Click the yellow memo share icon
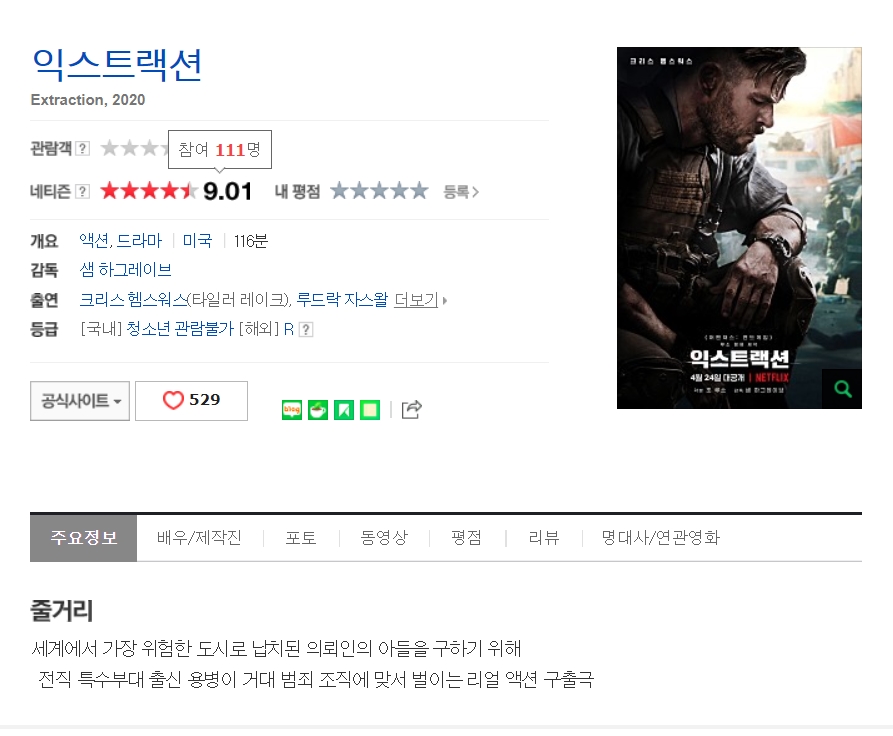The image size is (893, 736). click(370, 410)
